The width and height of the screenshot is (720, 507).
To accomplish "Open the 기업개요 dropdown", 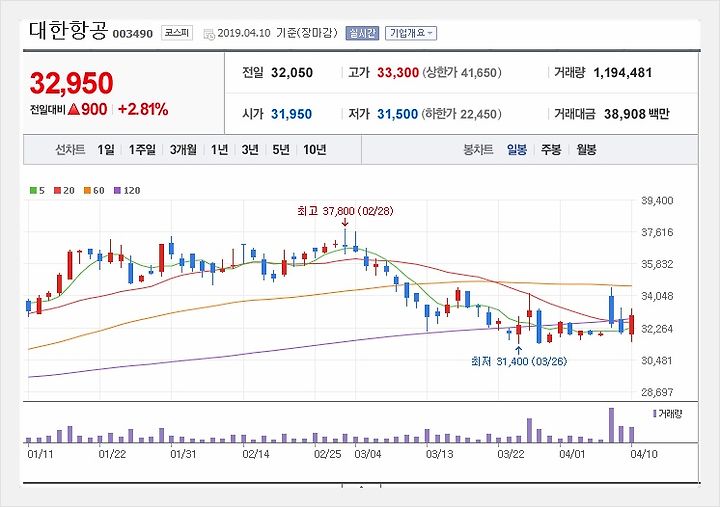I will tap(411, 33).
